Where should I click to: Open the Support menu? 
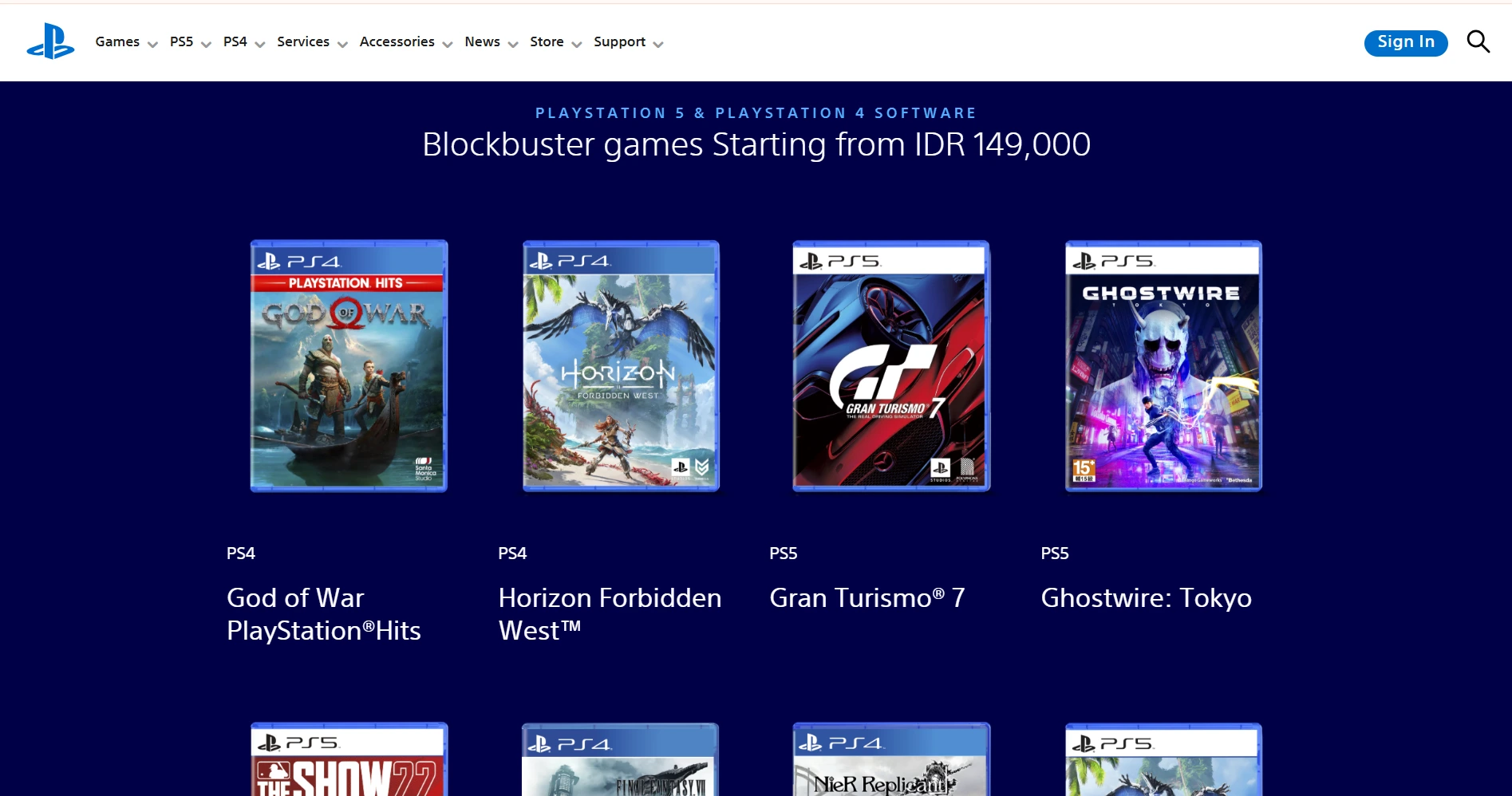pyautogui.click(x=619, y=41)
